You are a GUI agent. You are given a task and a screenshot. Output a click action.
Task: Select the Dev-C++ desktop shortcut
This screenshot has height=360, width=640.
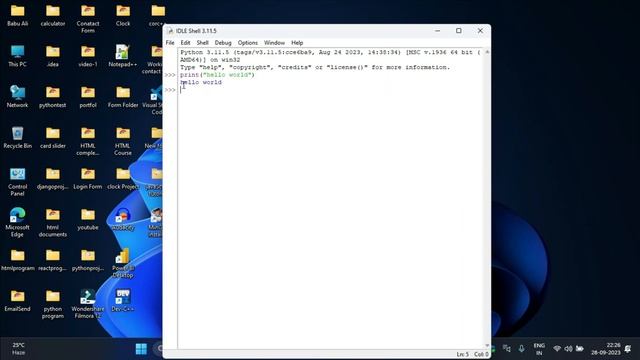[x=123, y=301]
